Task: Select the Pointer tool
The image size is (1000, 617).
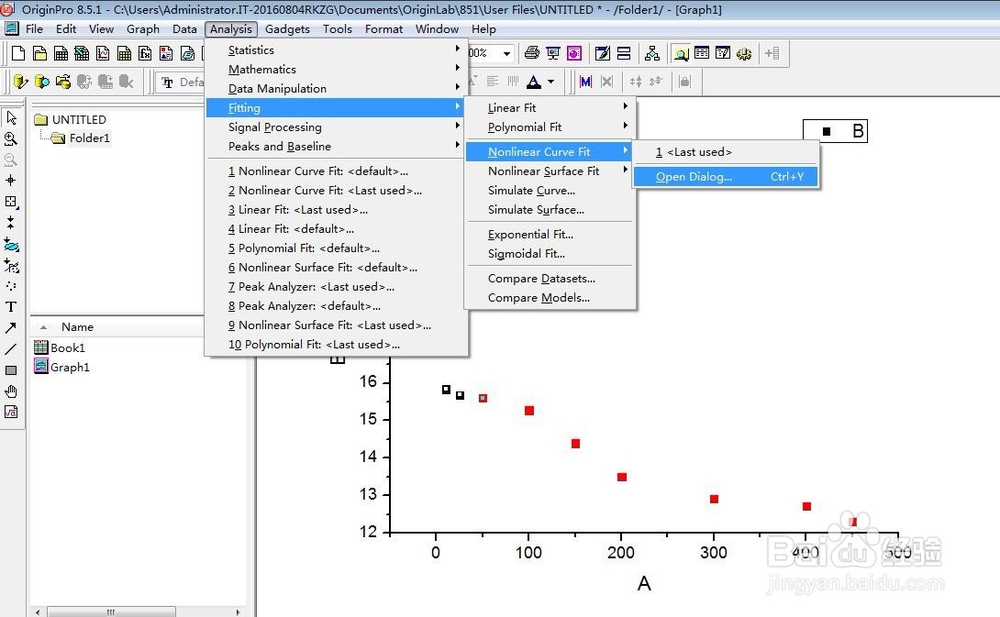Action: point(11,117)
